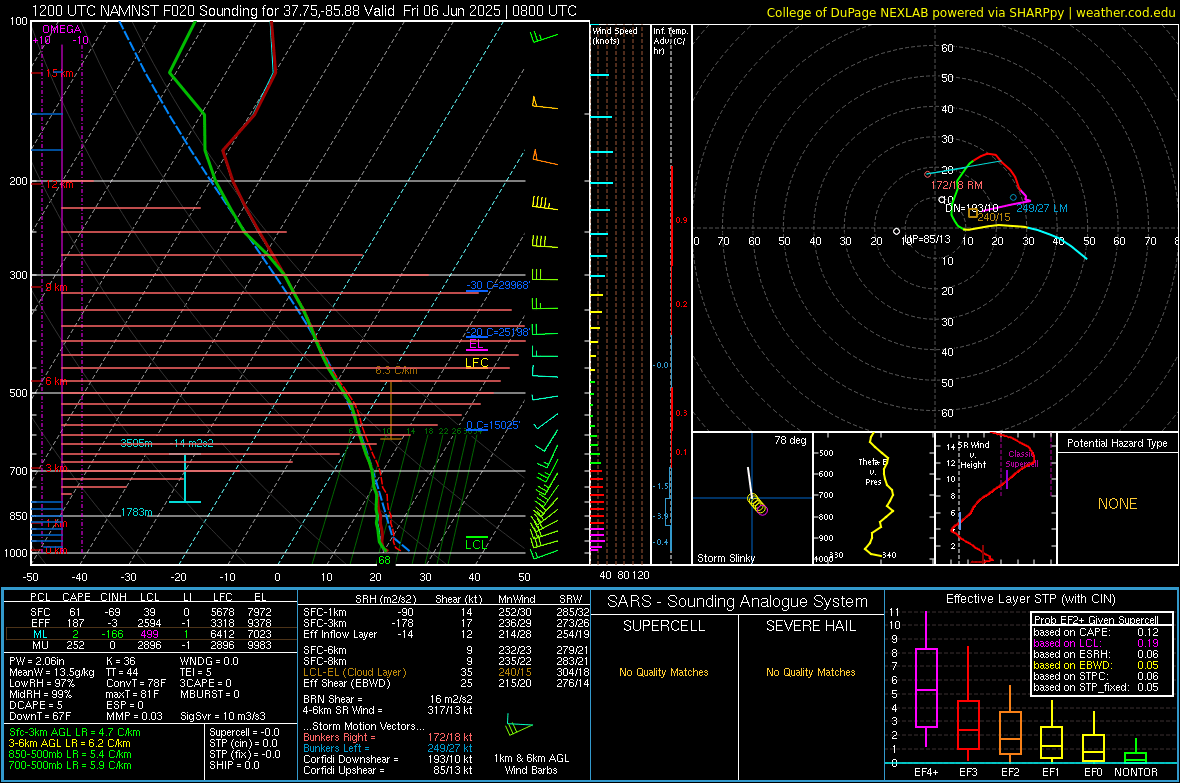Select the highlighted ML parcel row
This screenshot has width=1180, height=783.
151,634
